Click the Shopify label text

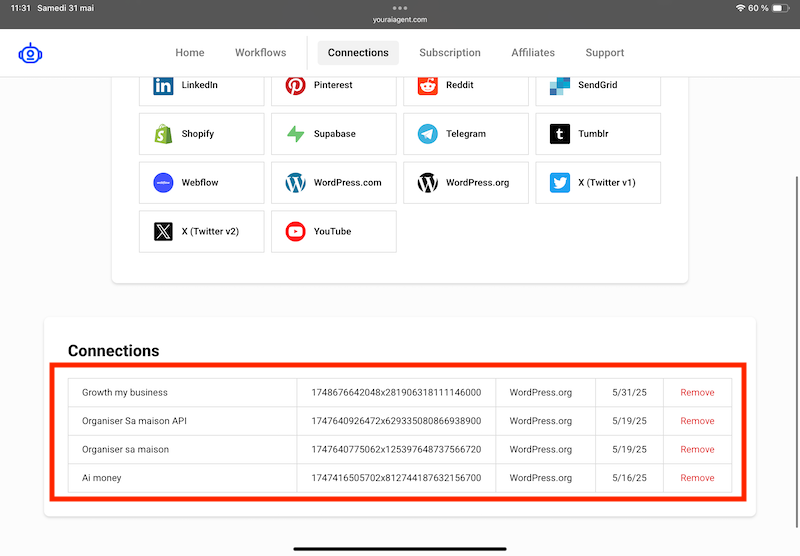[x=198, y=134]
